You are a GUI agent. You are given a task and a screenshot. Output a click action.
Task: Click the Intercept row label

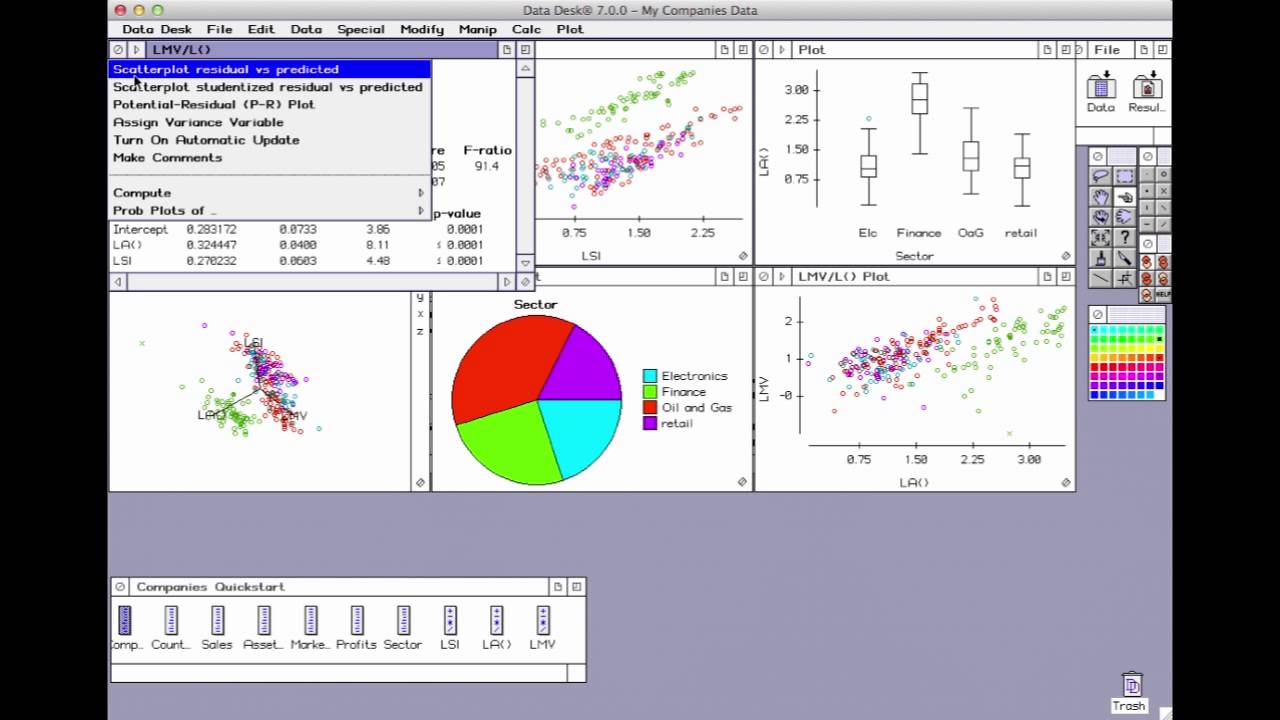coord(140,229)
